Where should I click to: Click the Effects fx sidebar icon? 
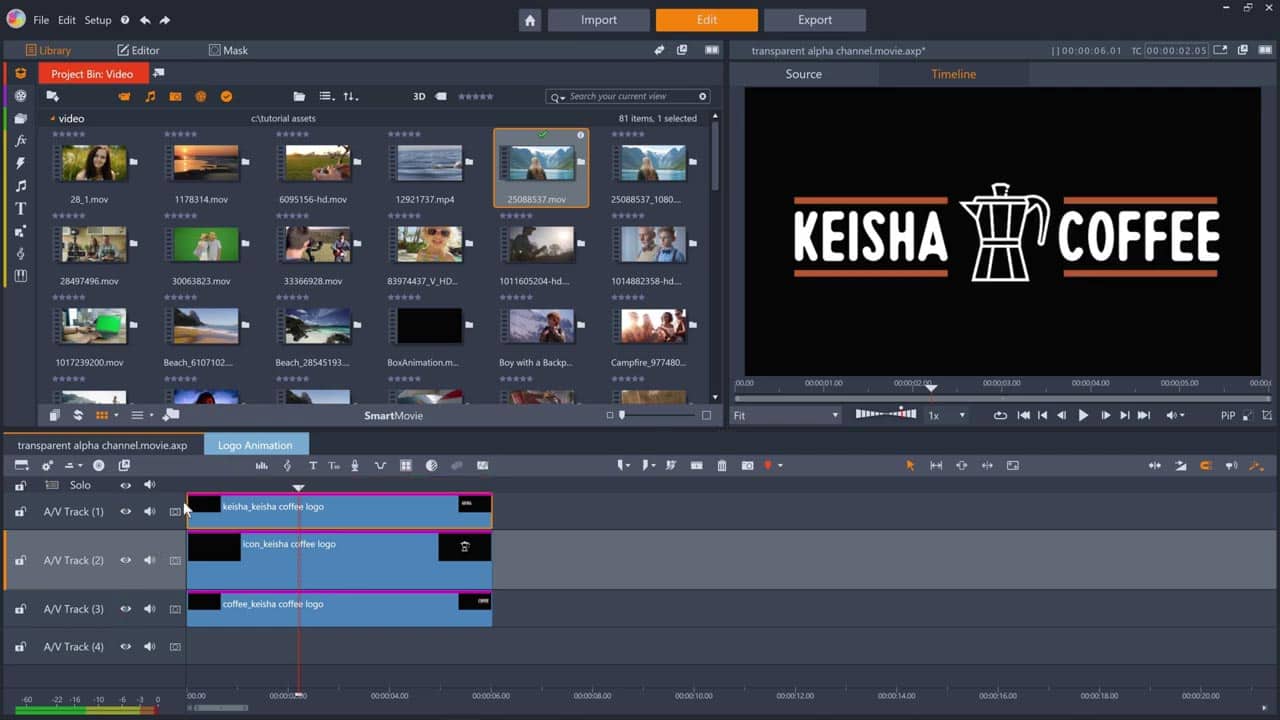pos(20,141)
